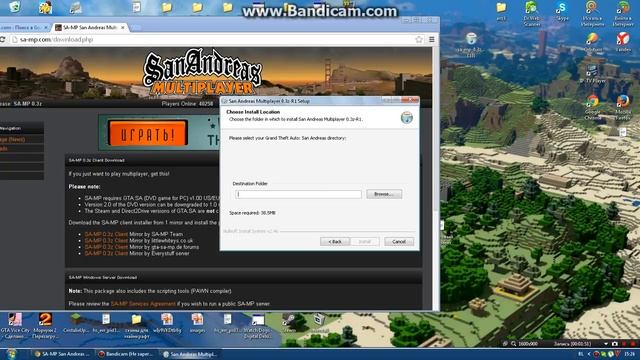Click the Windows Start button
Screen dimensions: 640x360
11,354
